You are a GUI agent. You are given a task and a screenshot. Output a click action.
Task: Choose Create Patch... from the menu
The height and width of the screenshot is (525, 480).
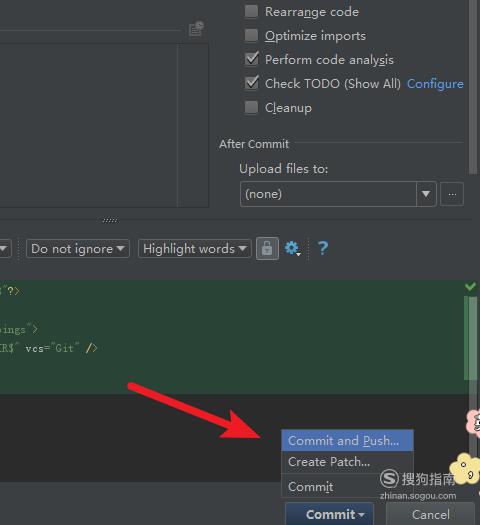click(347, 462)
